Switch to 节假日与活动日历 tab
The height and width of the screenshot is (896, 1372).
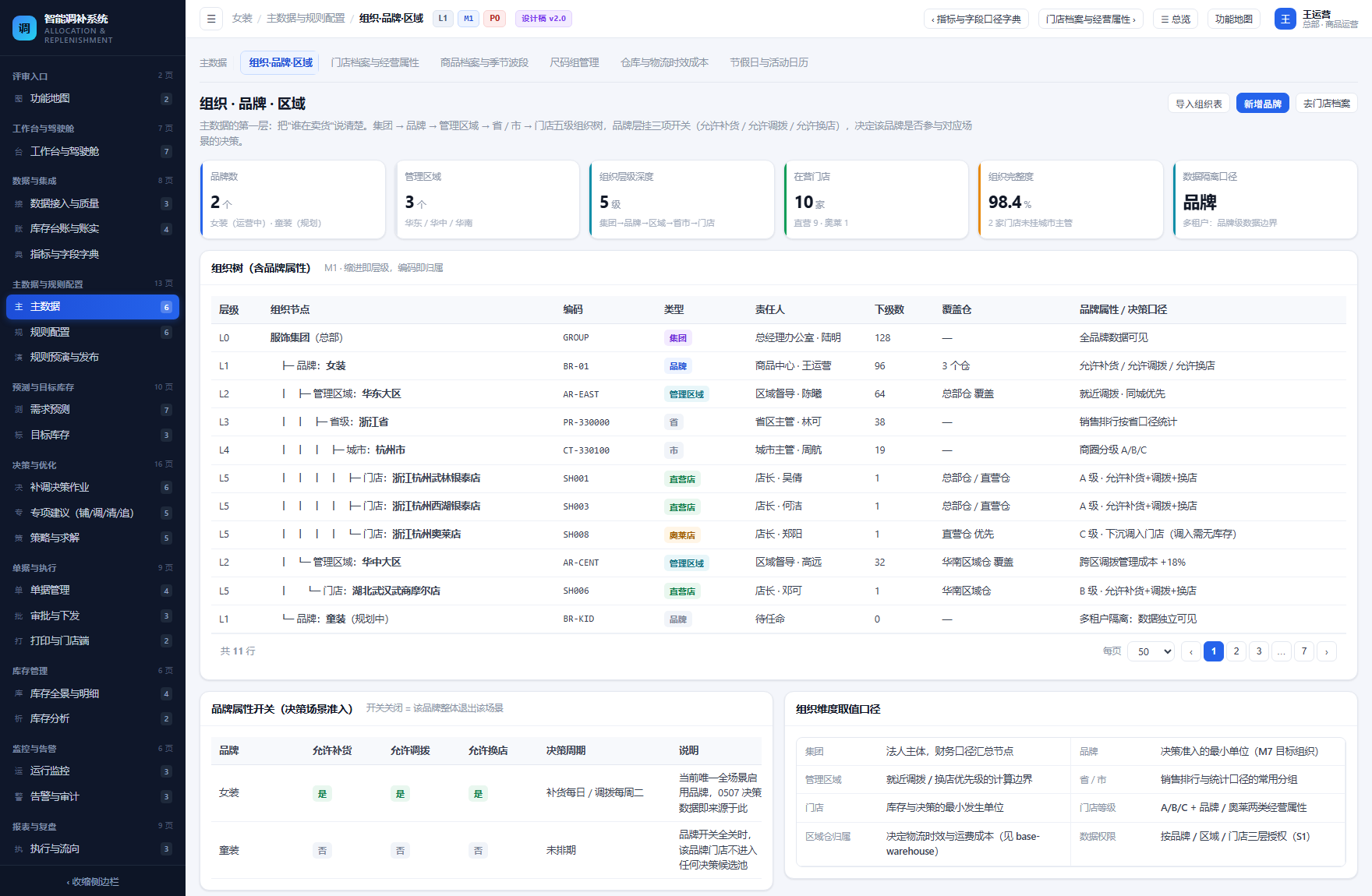pos(769,62)
